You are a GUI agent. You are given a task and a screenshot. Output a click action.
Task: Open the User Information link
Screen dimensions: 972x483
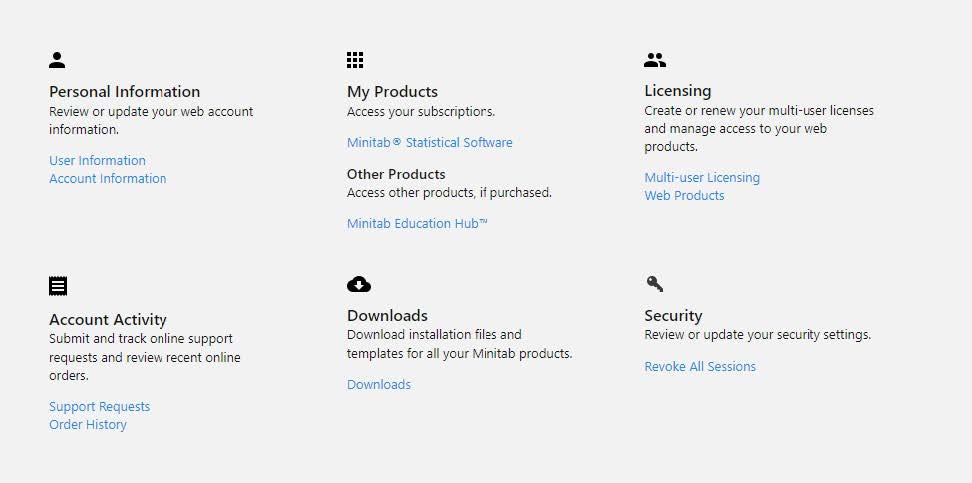coord(97,161)
